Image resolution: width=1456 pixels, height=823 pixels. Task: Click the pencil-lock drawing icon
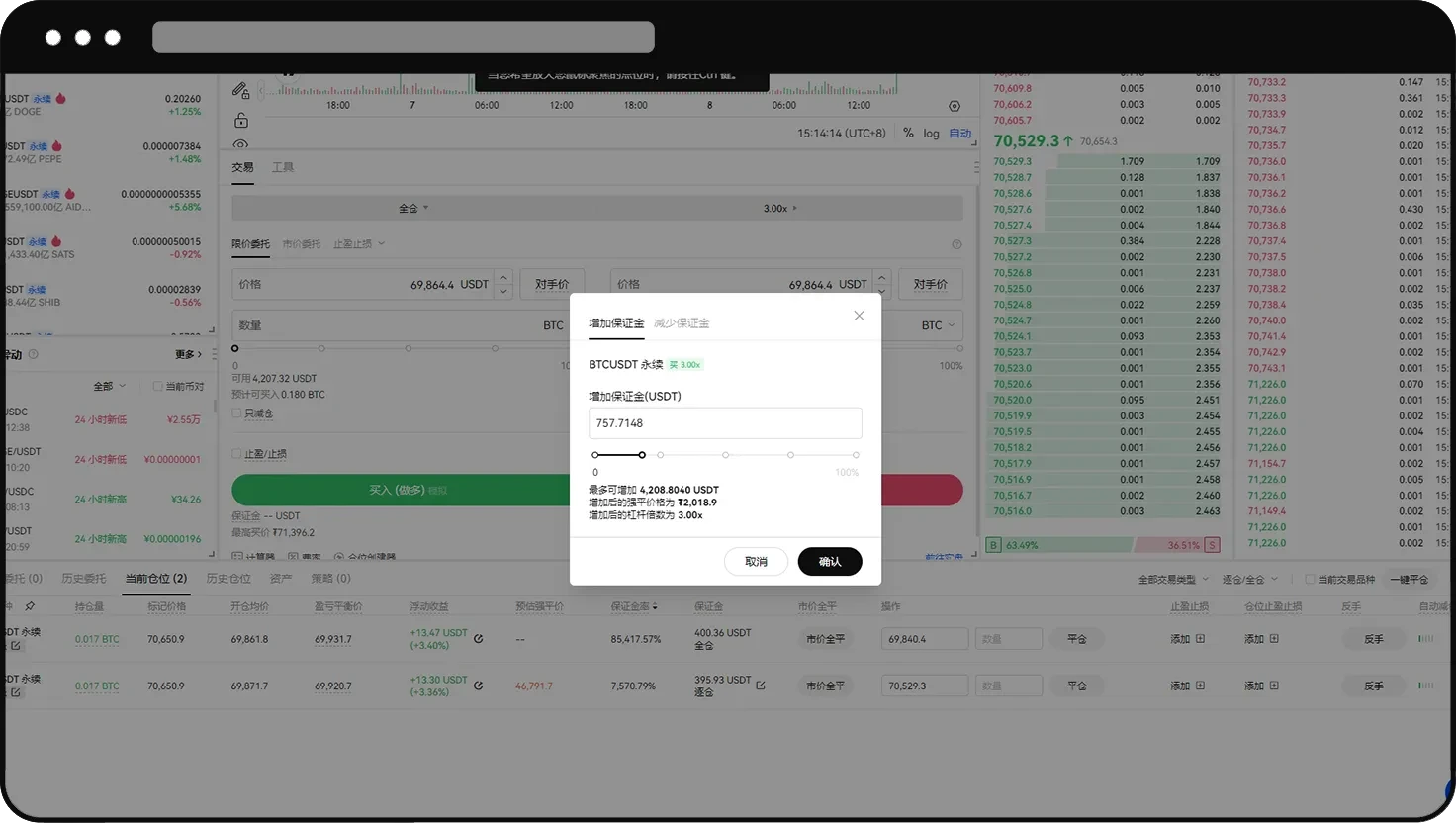click(x=240, y=90)
